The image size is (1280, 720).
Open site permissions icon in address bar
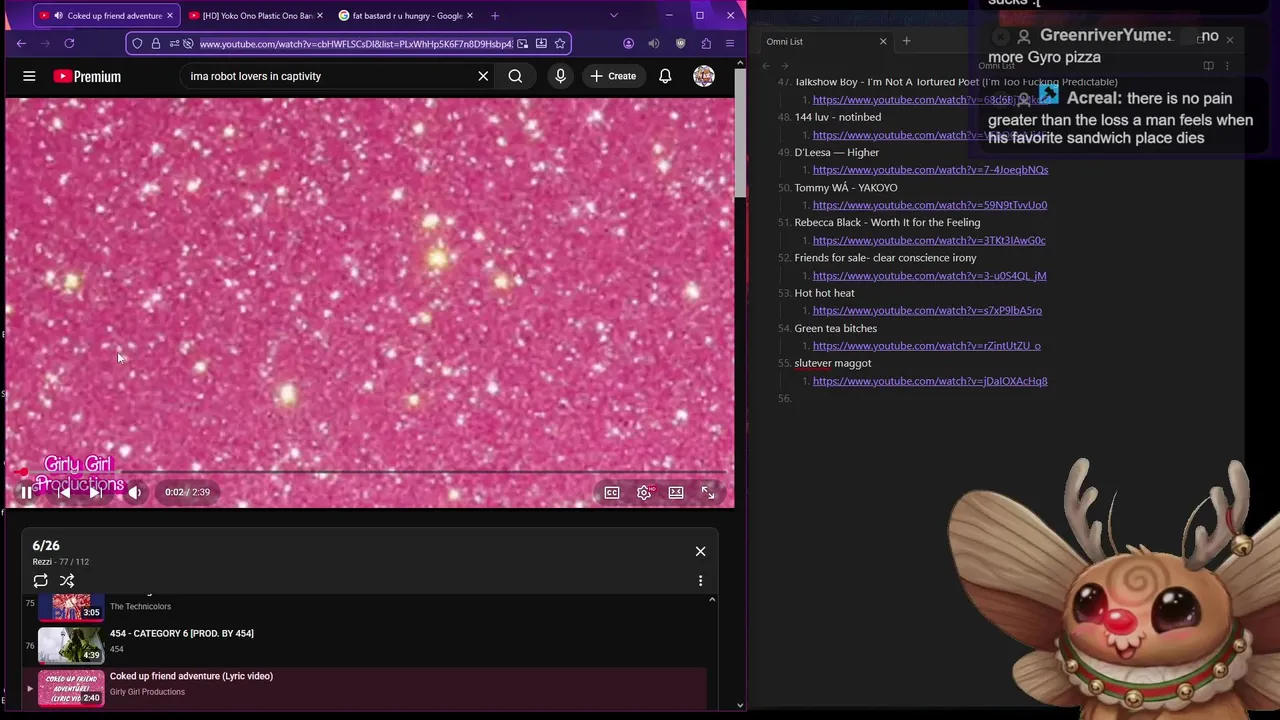(174, 43)
